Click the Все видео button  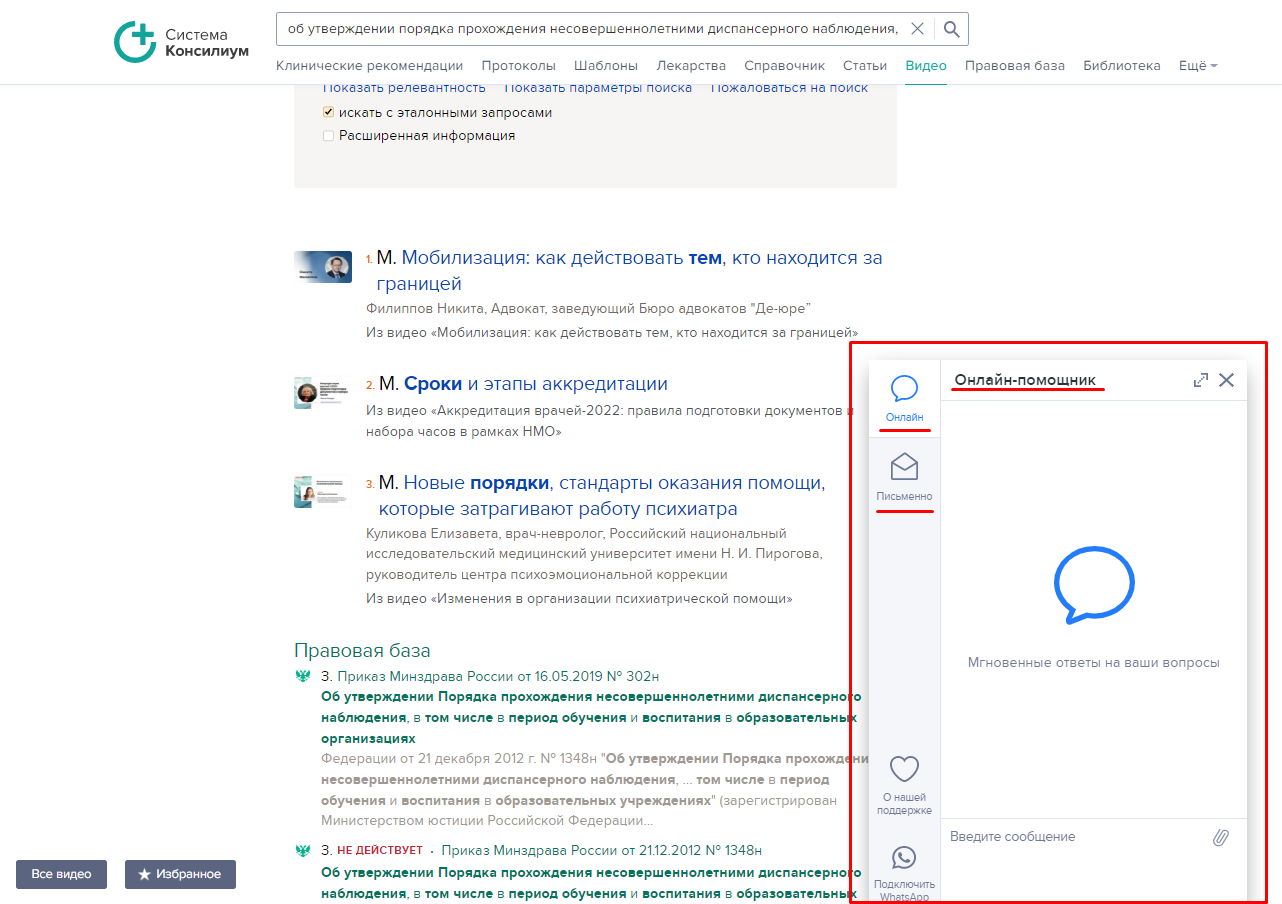(x=61, y=874)
